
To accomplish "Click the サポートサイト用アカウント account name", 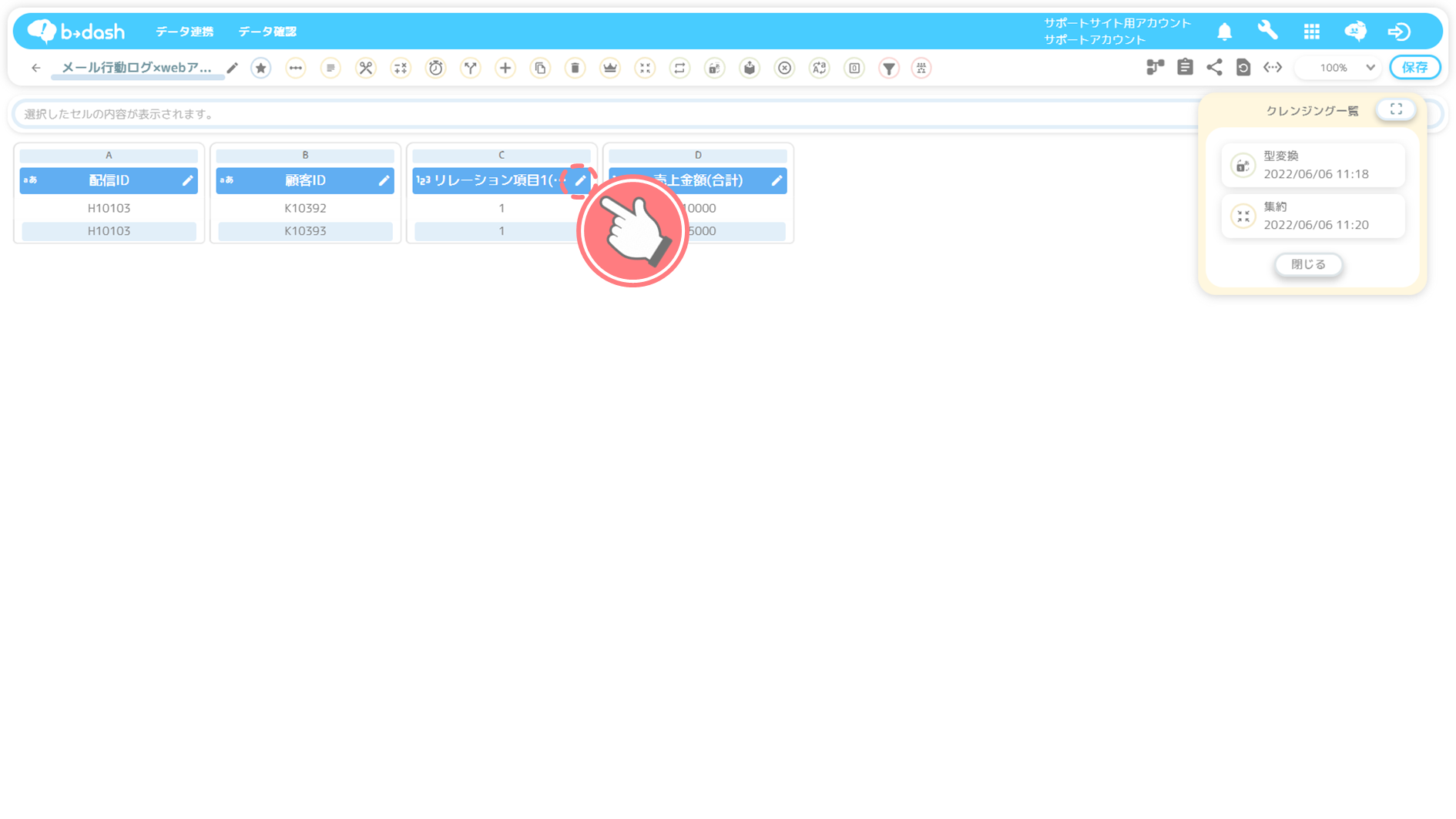I will [x=1117, y=23].
